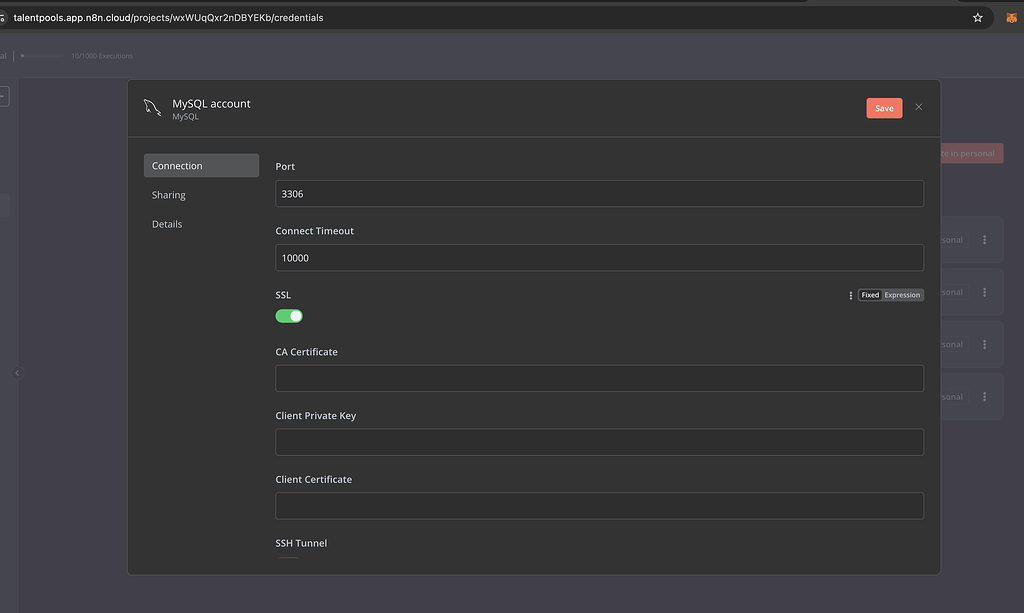Viewport: 1024px width, 613px height.
Task: Click inside the Port input field
Action: pyautogui.click(x=599, y=193)
